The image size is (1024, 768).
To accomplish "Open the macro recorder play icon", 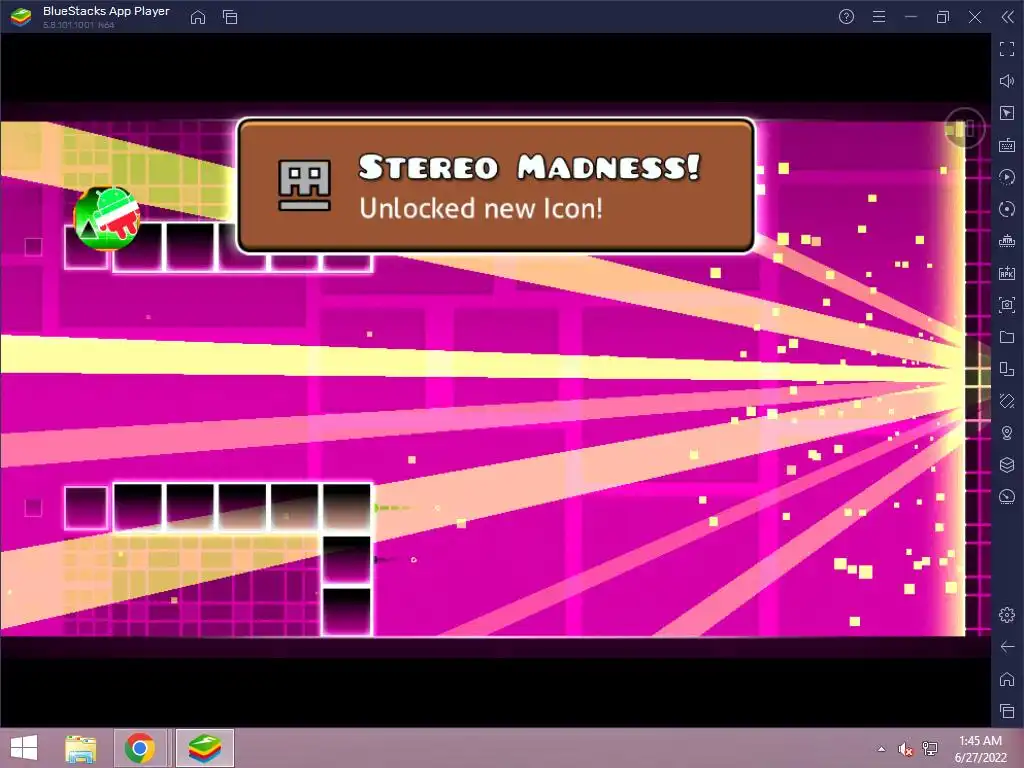I will pos(1007,177).
